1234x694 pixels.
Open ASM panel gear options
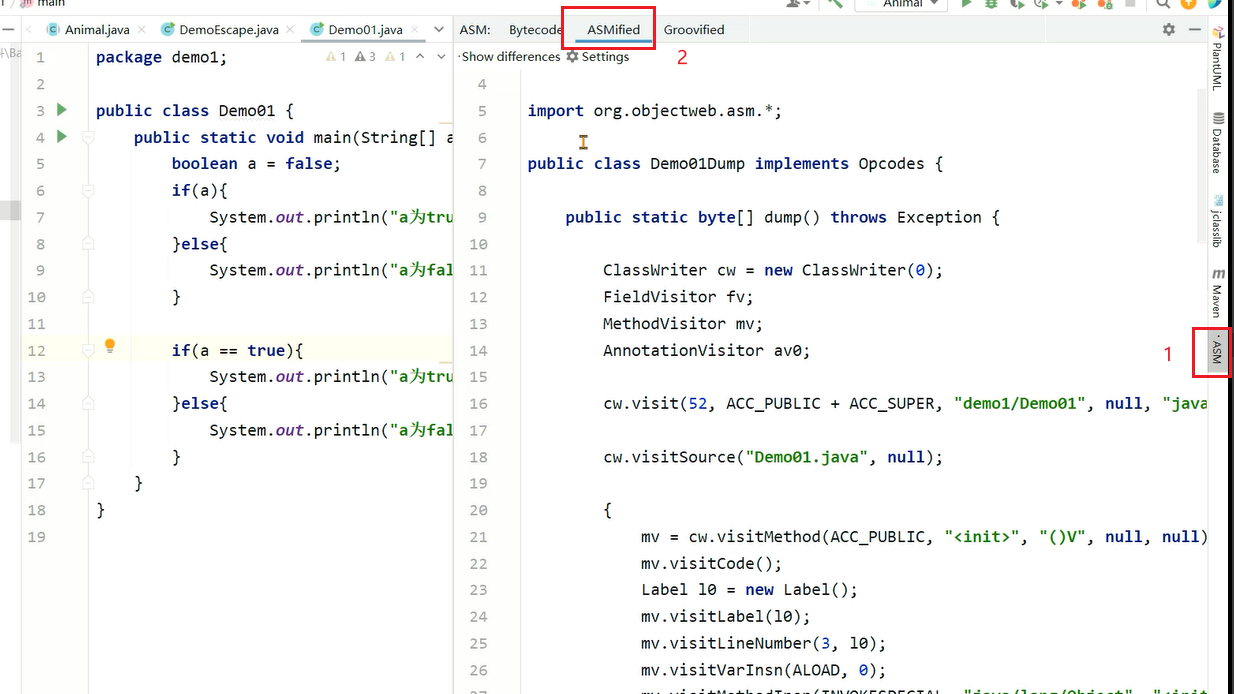click(x=1169, y=30)
